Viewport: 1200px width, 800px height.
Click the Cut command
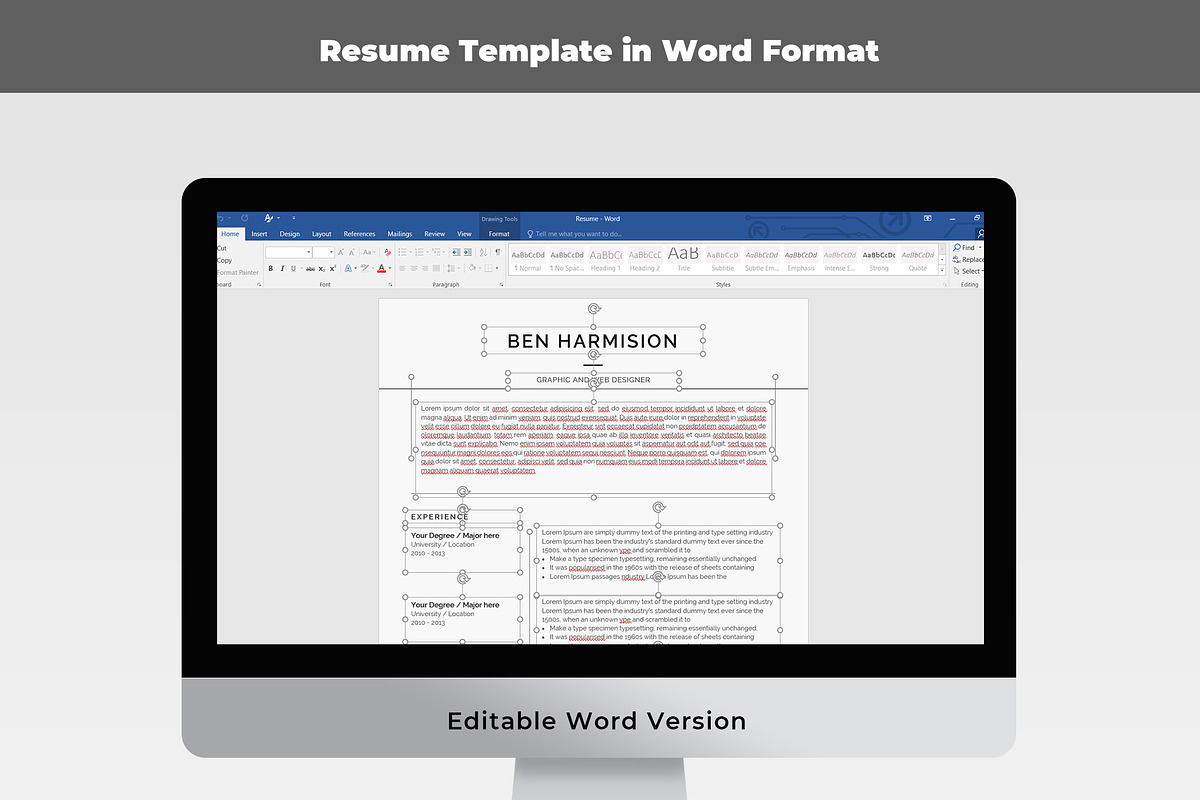tap(222, 248)
